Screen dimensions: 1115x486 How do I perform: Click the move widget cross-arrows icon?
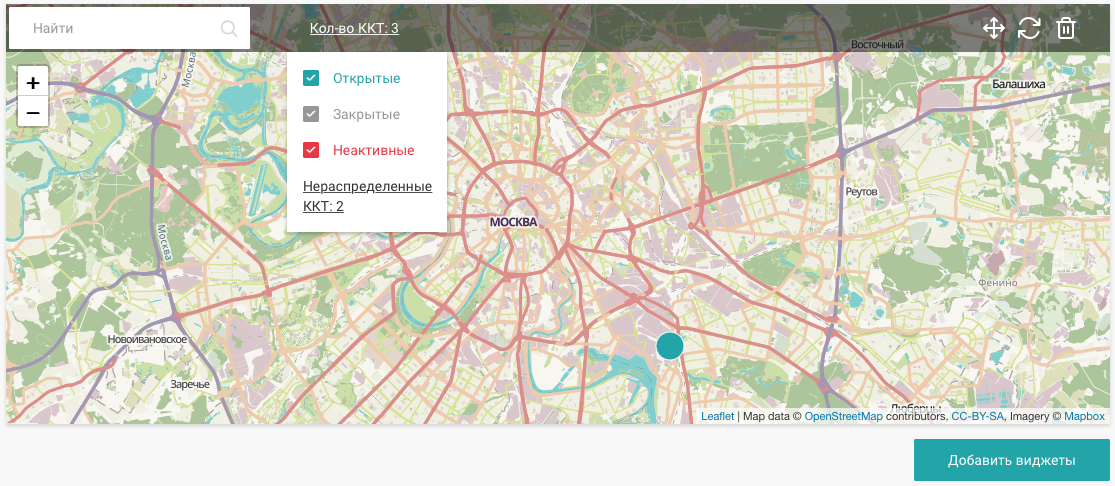[x=993, y=28]
